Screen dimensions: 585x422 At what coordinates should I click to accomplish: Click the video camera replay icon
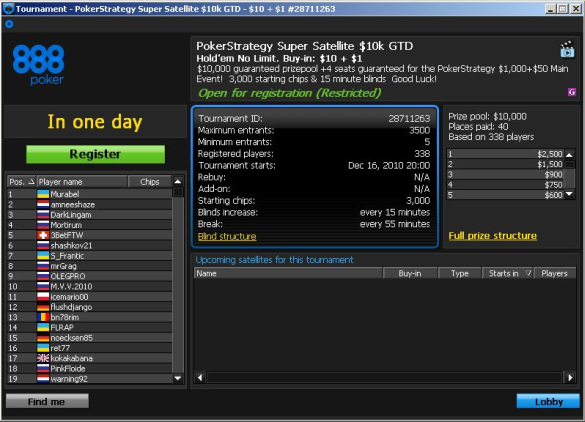pyautogui.click(x=567, y=50)
